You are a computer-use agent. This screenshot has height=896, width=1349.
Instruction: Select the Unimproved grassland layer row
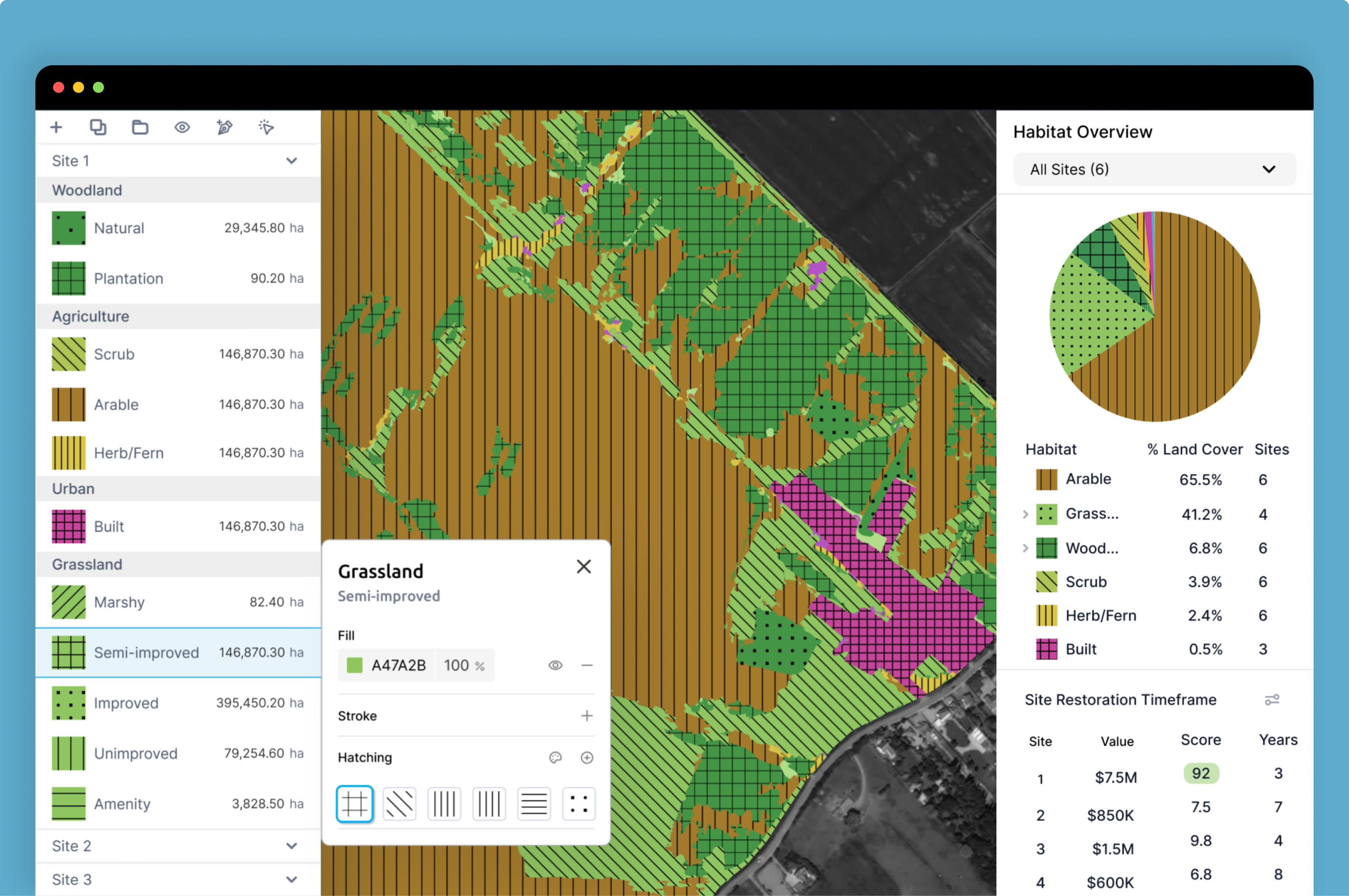[x=178, y=753]
